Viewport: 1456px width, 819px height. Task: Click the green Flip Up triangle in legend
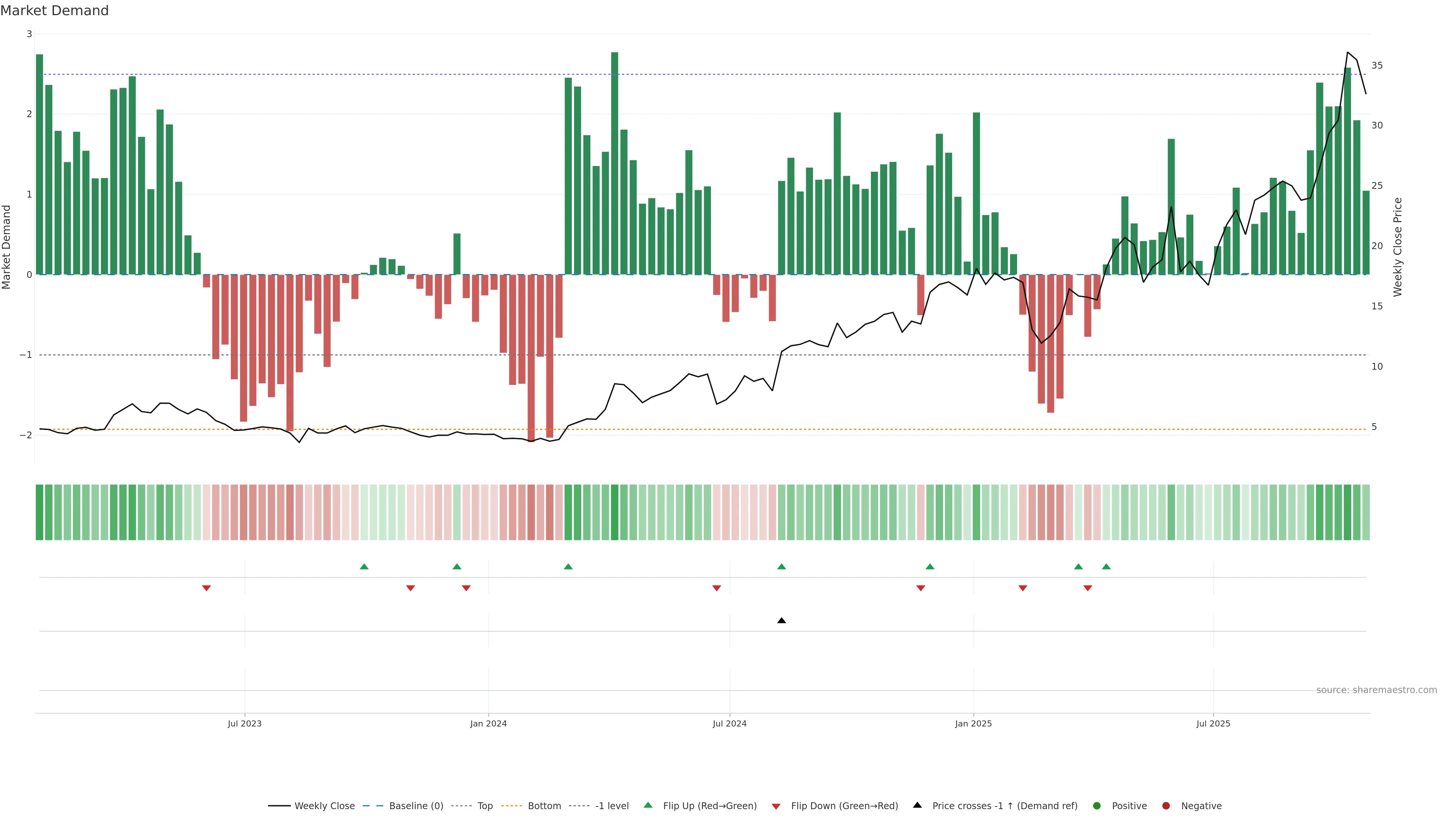point(648,805)
